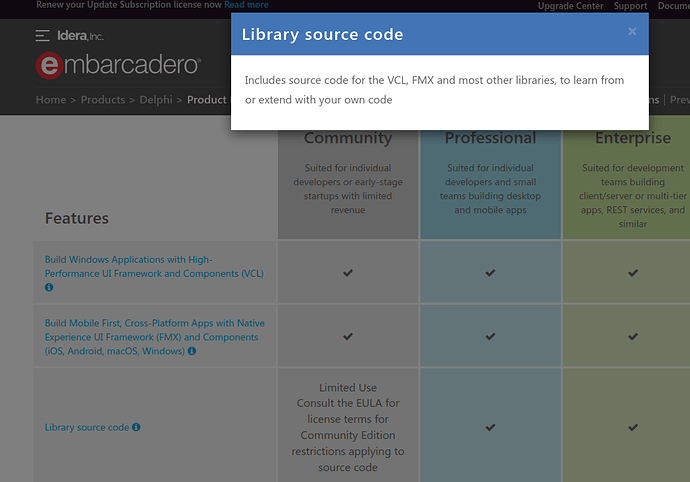The width and height of the screenshot is (690, 482).
Task: Click Enterprise description about development teams
Action: point(633,196)
